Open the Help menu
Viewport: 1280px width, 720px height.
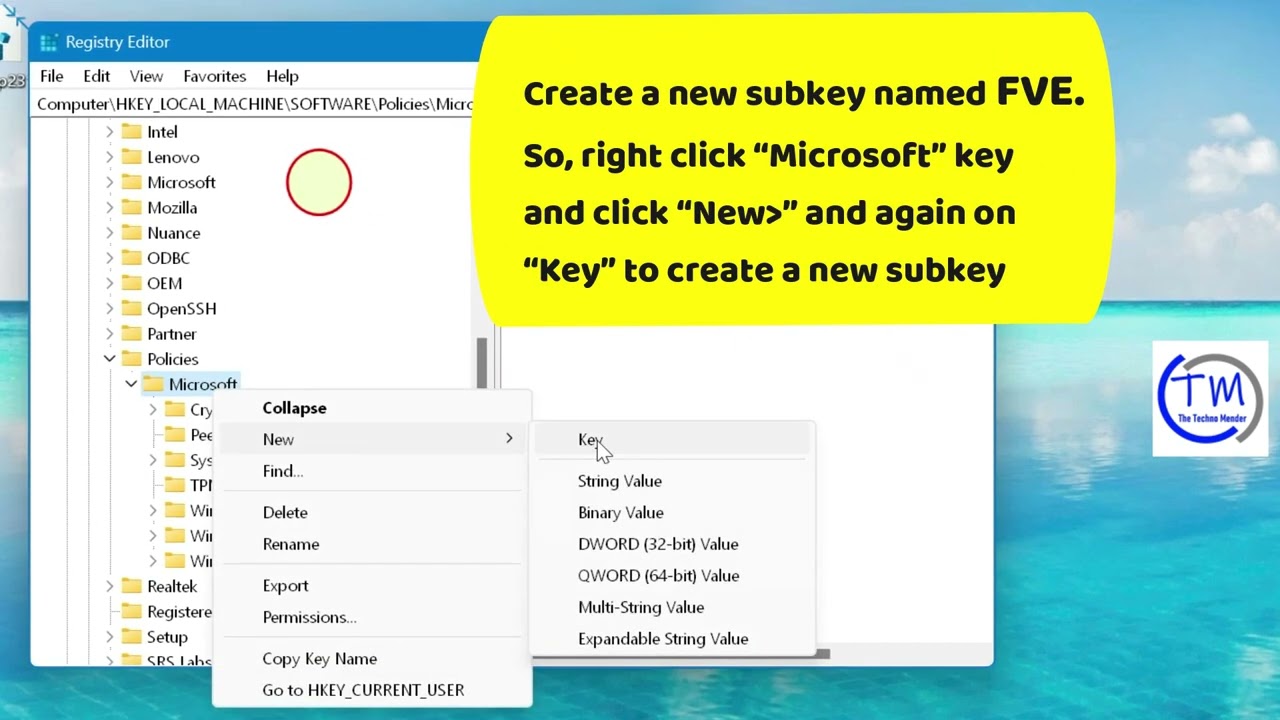282,76
